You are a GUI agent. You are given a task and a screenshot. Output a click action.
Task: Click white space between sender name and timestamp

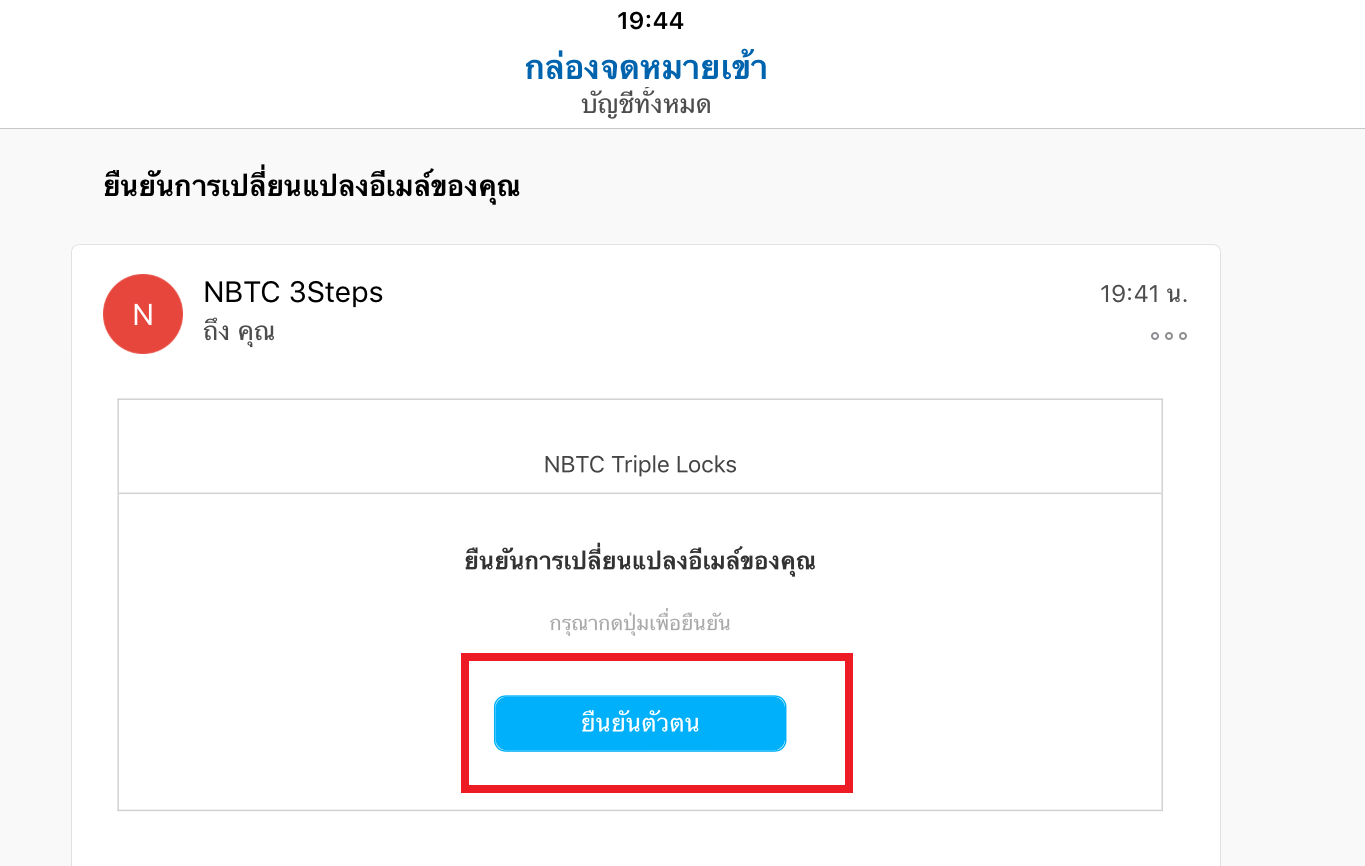(740, 294)
